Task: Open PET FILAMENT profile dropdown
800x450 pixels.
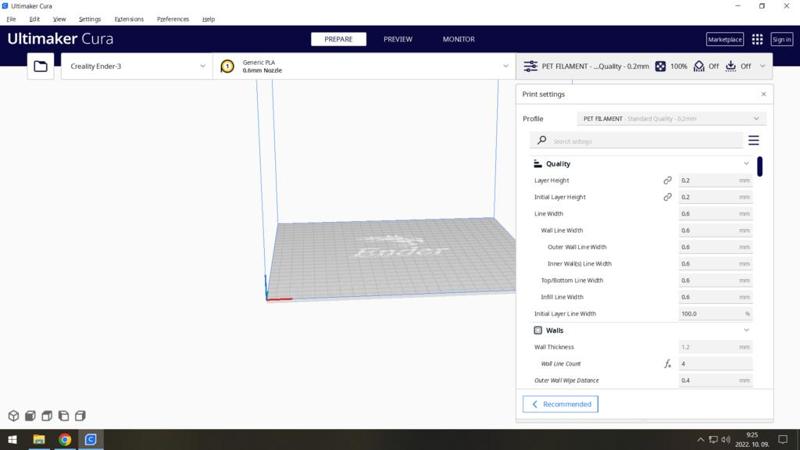Action: (671, 118)
